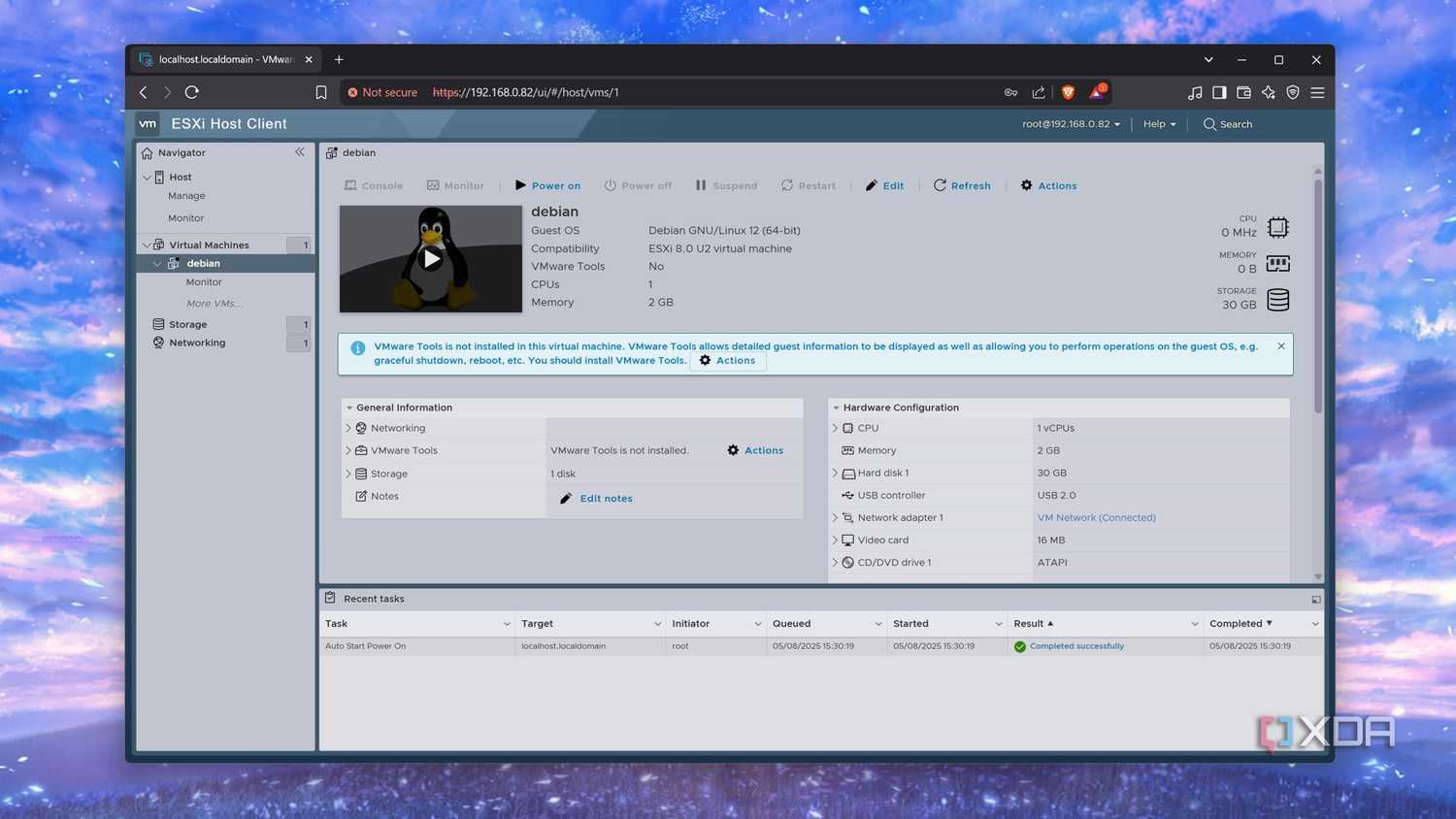This screenshot has height=819, width=1456.
Task: Open the Target column dropdown
Action: tap(657, 624)
